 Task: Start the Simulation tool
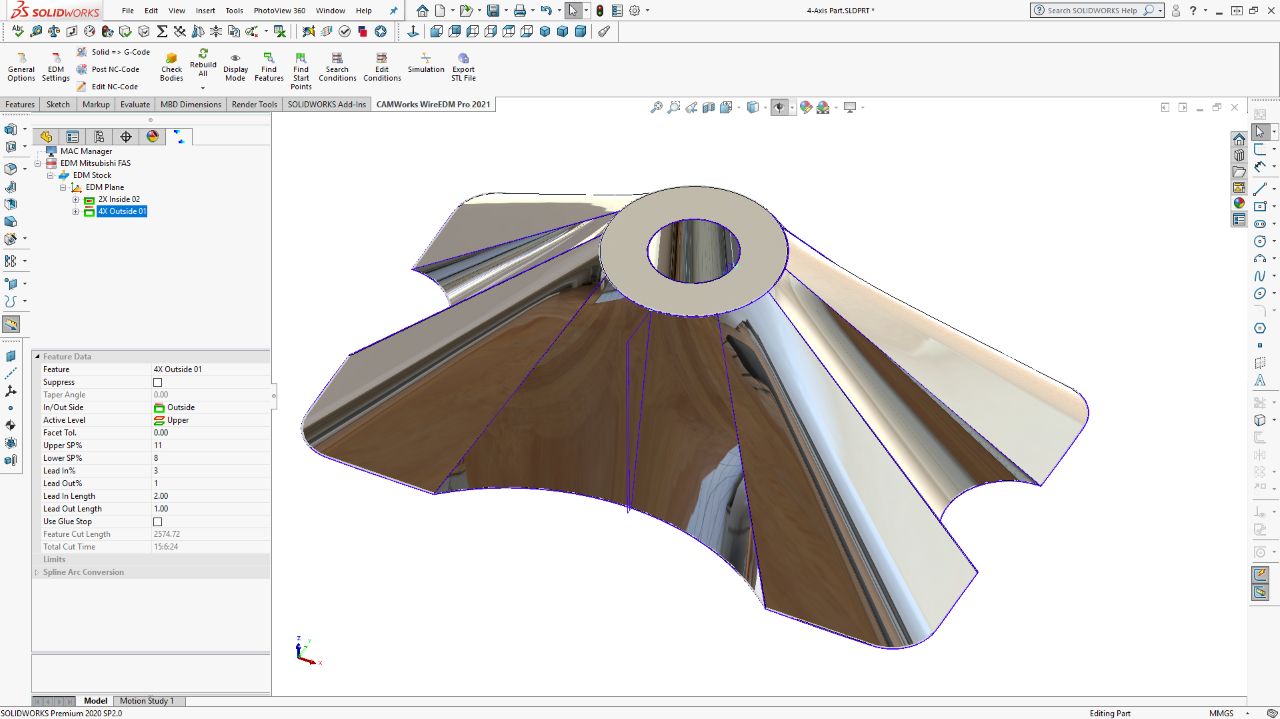tap(425, 62)
